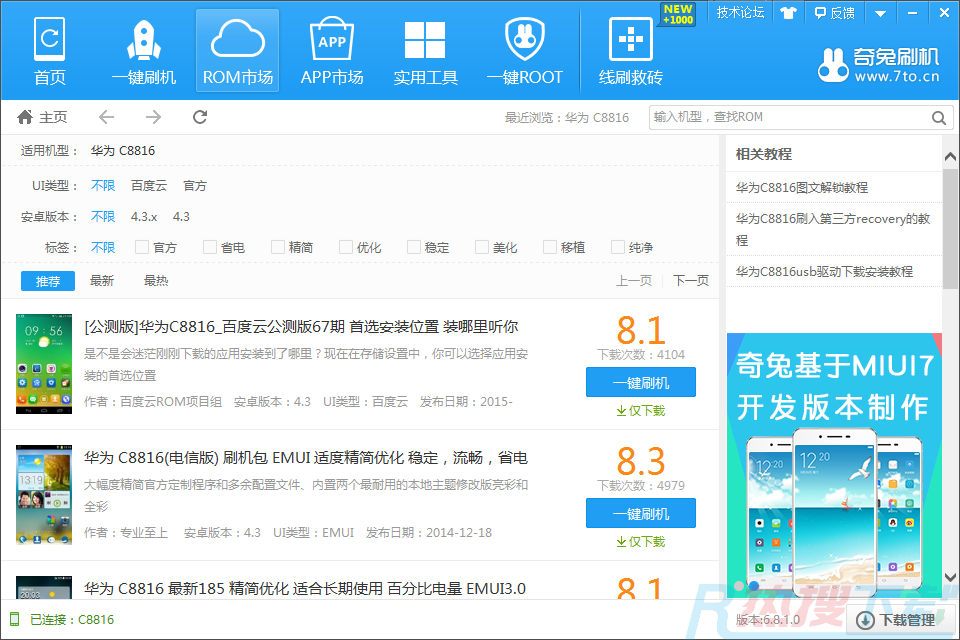This screenshot has height=640, width=960.
Task: Filter UI类型 by 百度云
Action: [x=149, y=186]
